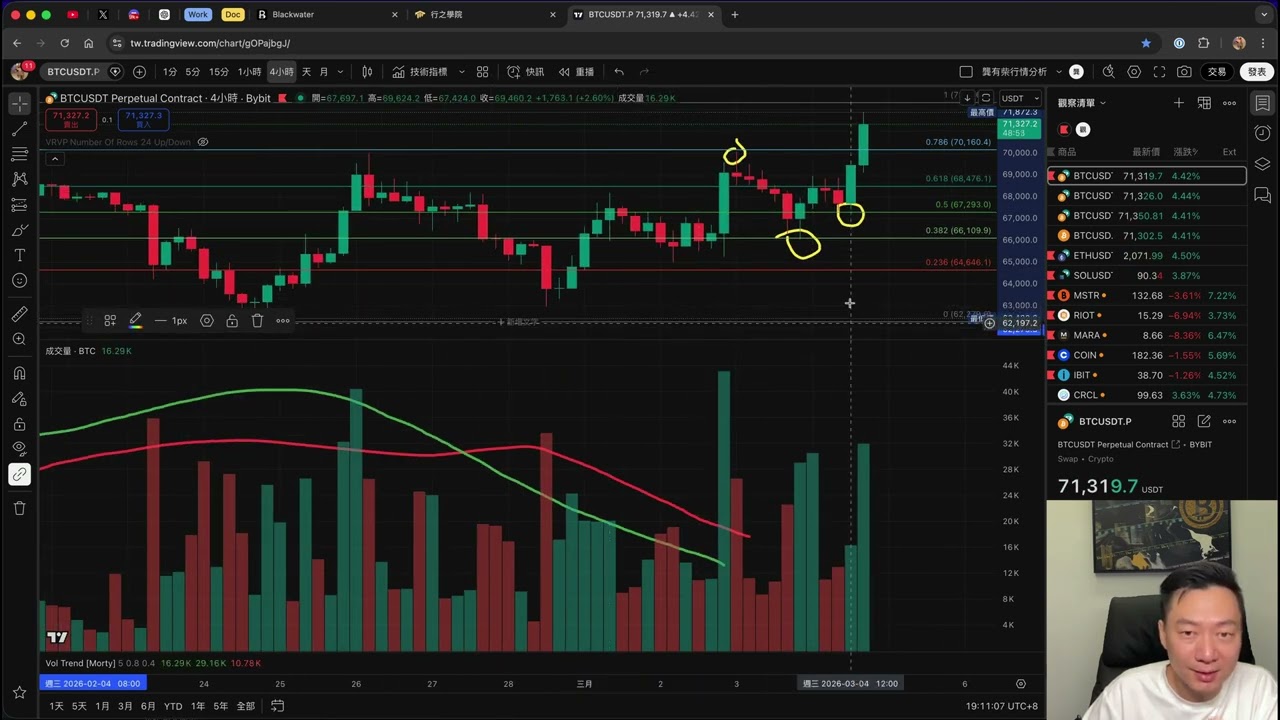Open the drawing line color pencil

coord(135,321)
